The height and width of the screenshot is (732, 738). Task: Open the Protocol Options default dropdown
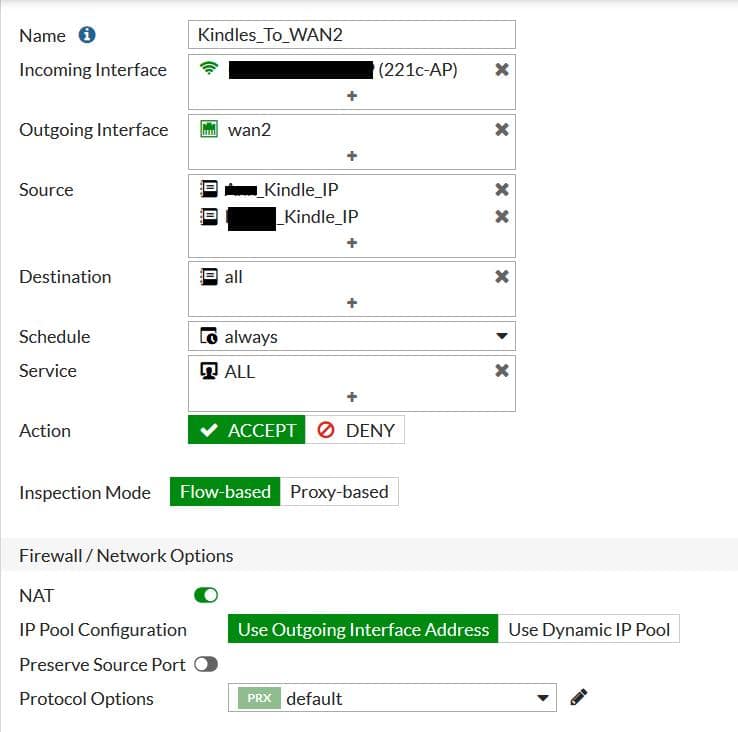392,698
